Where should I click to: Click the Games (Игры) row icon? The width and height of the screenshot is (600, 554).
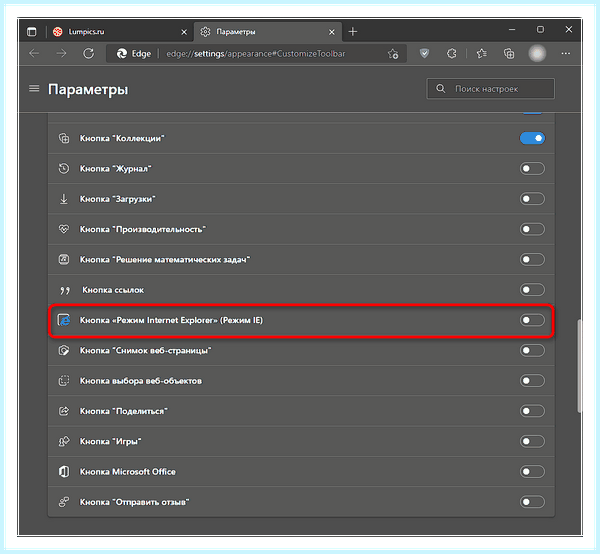point(64,441)
